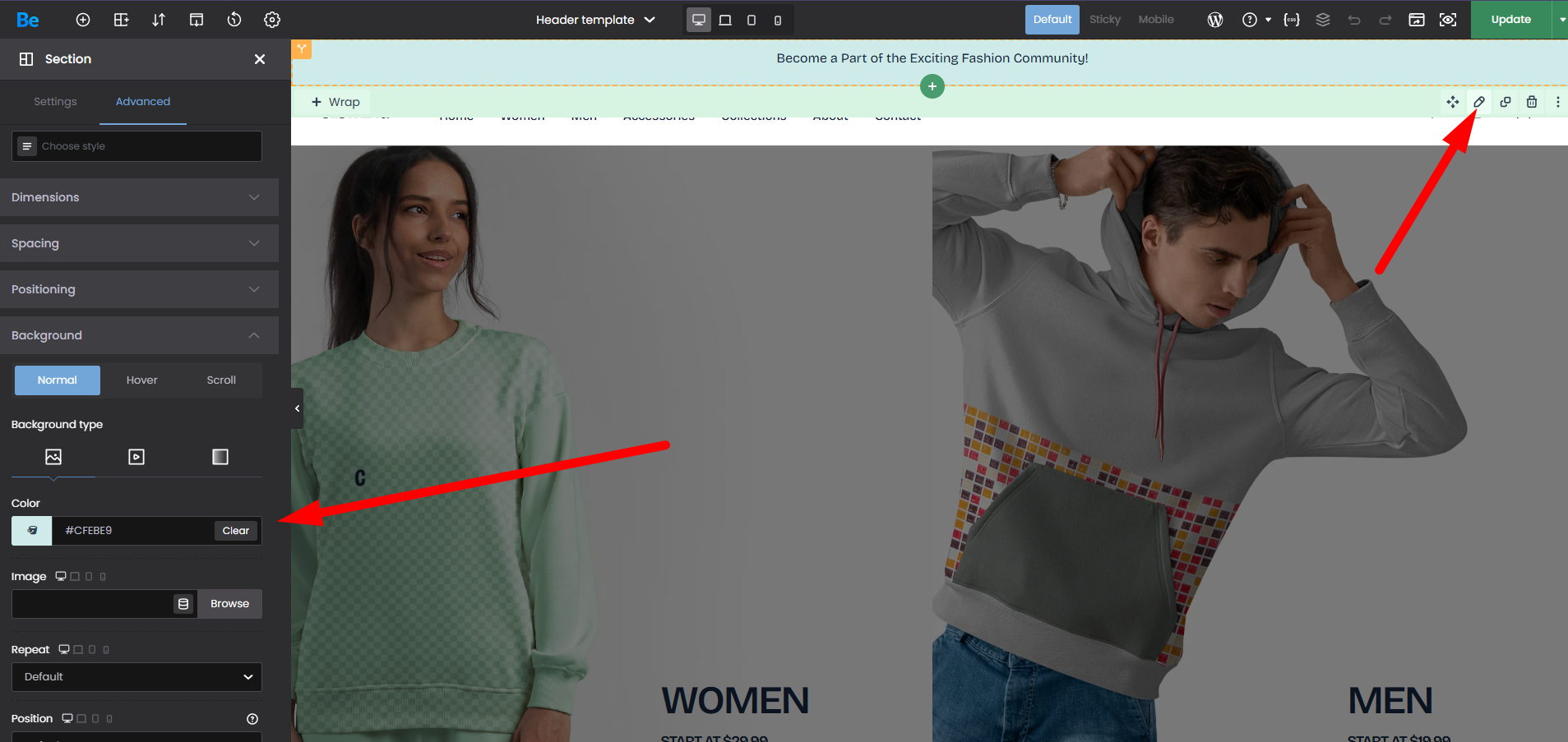Select the Hover background state tab

pyautogui.click(x=141, y=380)
